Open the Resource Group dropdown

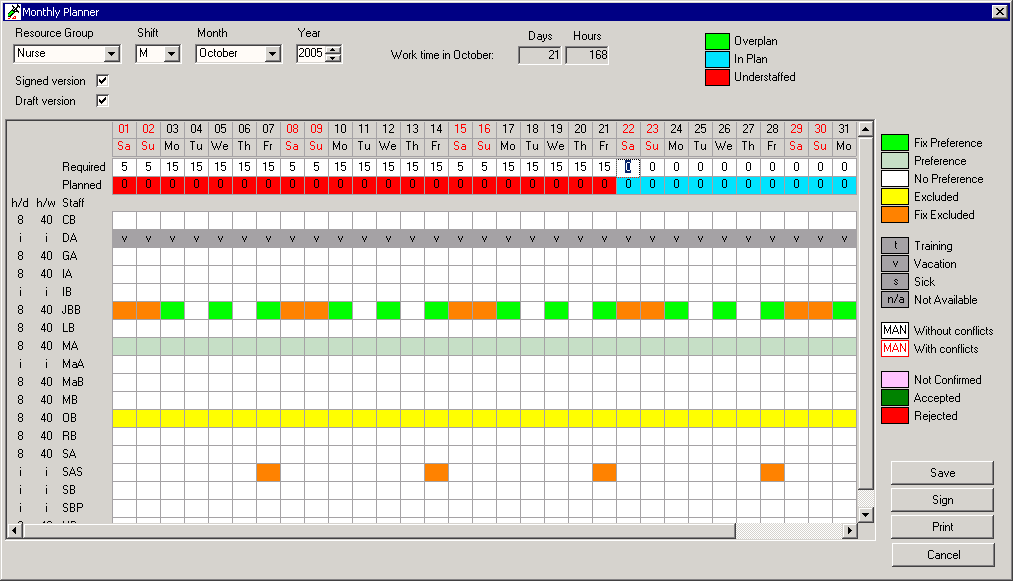112,54
